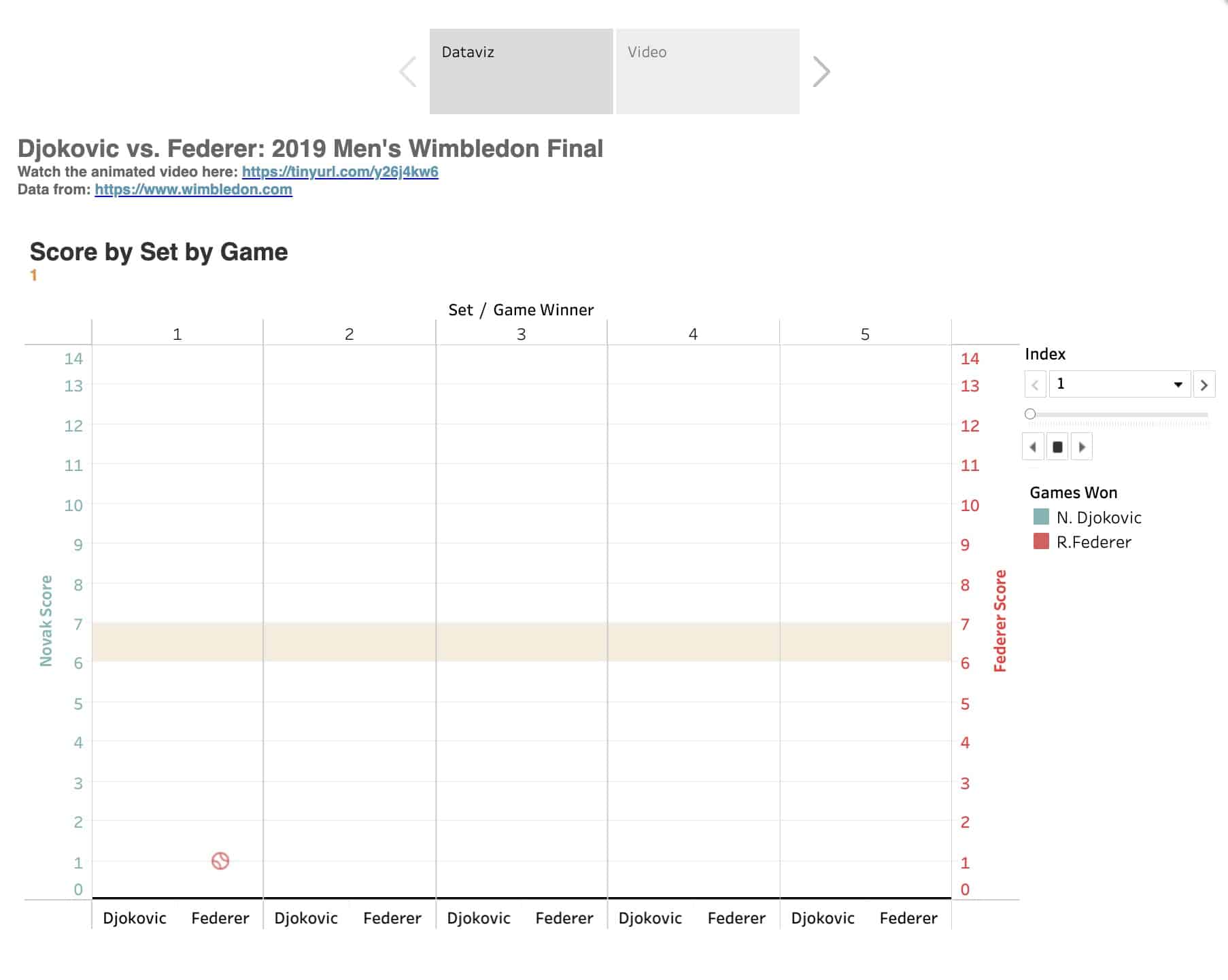Select the set 1 column header
The height and width of the screenshot is (980, 1228).
tap(177, 334)
